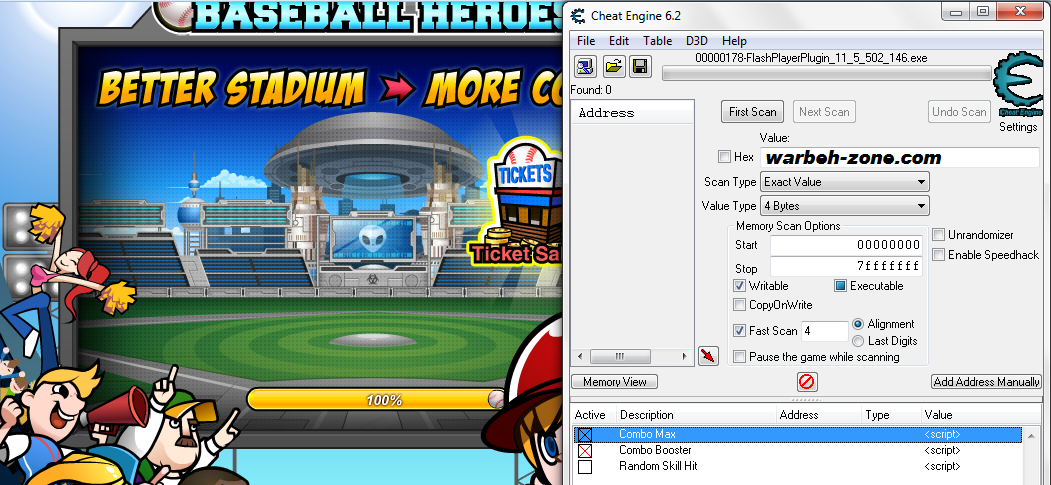Enable the Unrandomizer checkbox
The height and width of the screenshot is (485, 1051).
(x=938, y=235)
